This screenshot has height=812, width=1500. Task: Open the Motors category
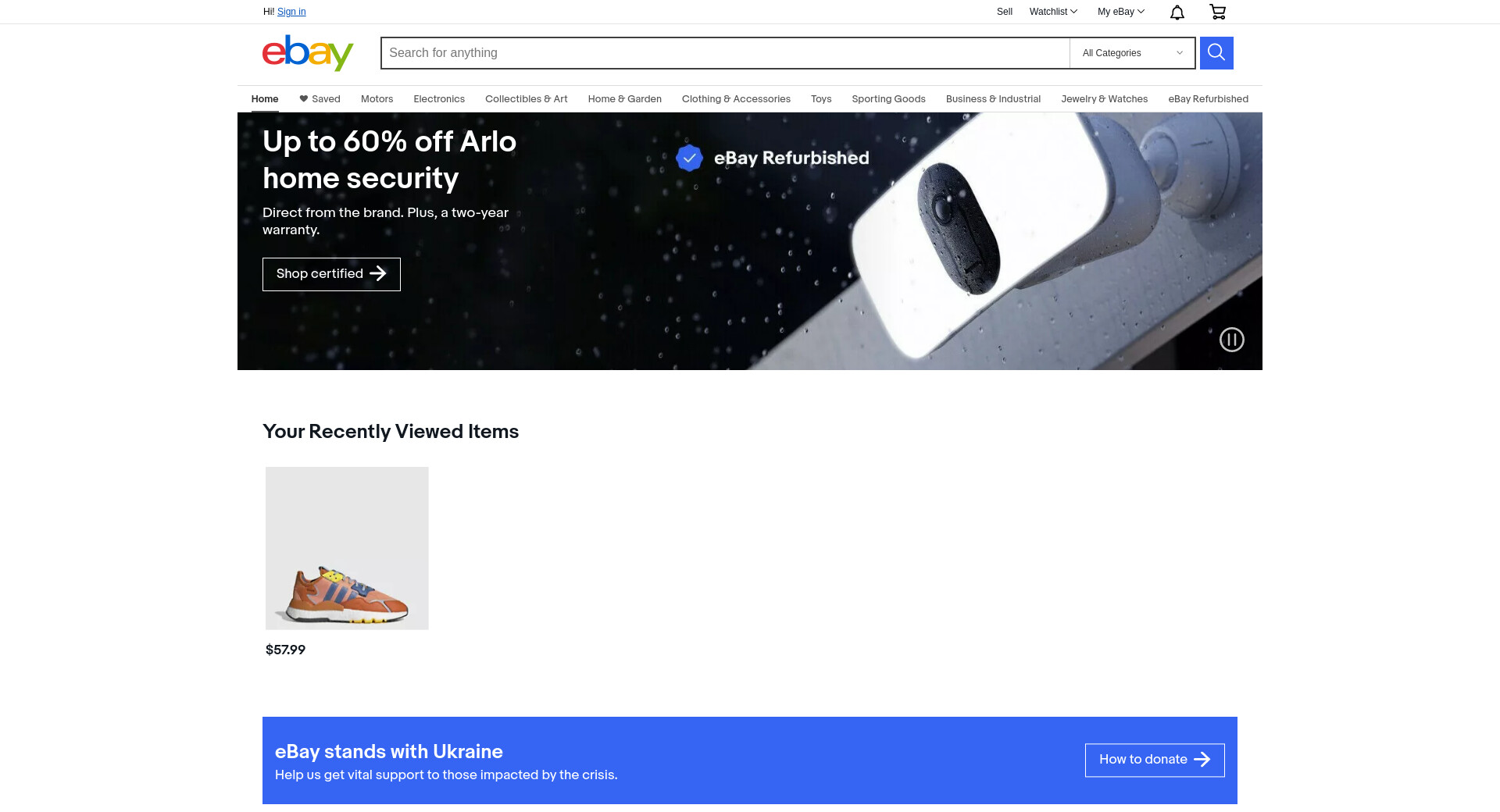point(377,99)
